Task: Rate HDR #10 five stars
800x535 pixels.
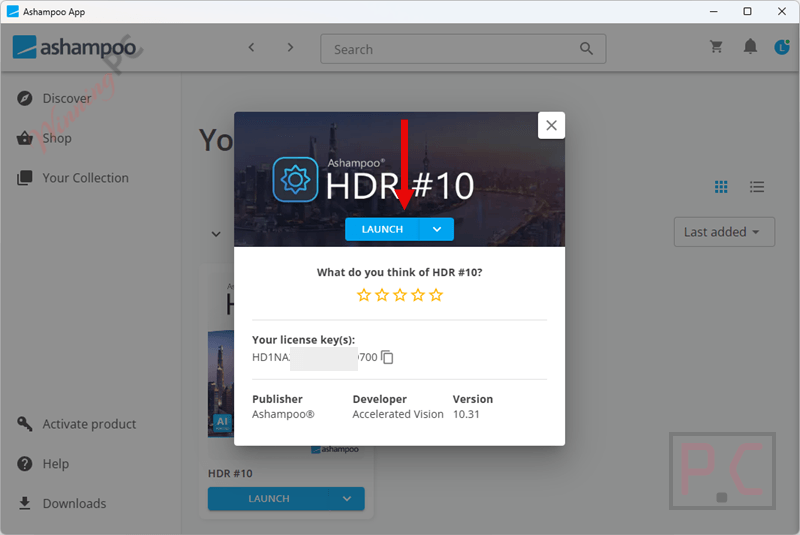Action: (436, 295)
